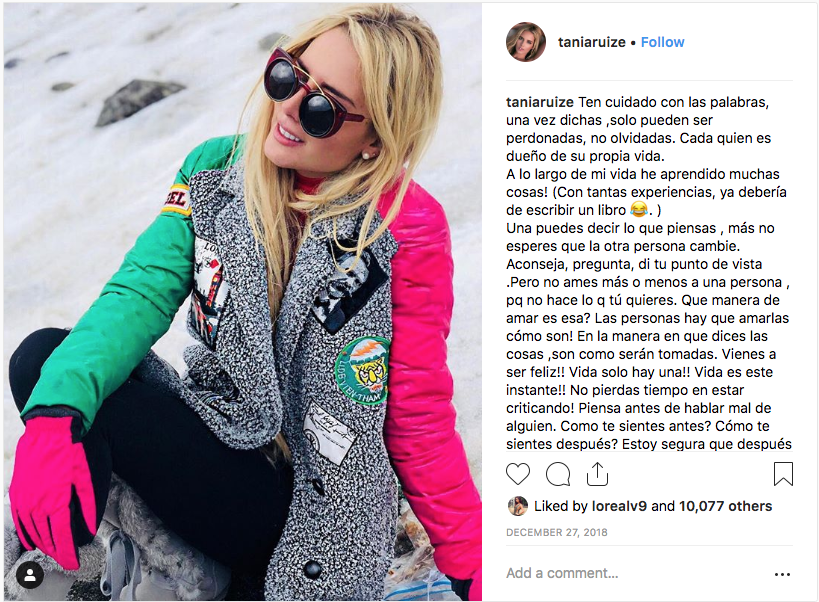The image size is (819, 602).
Task: Like the post with the heart icon
Action: 518,474
